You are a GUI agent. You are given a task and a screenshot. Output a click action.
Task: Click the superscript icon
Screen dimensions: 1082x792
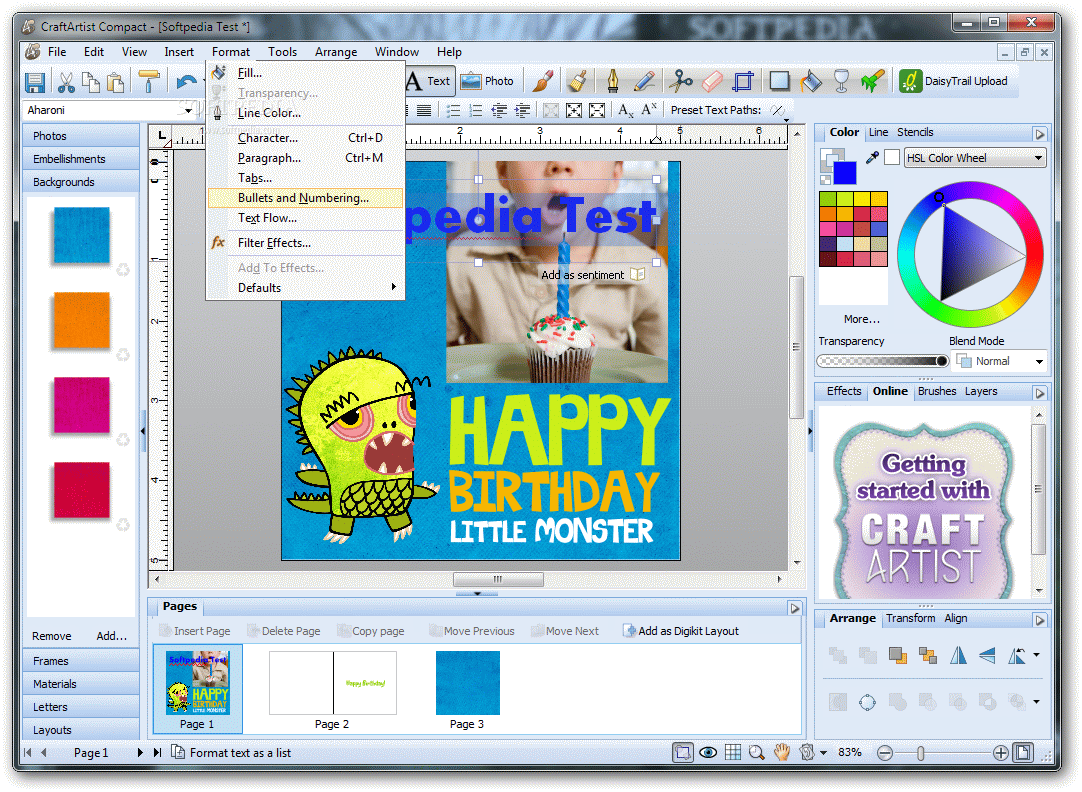649,109
